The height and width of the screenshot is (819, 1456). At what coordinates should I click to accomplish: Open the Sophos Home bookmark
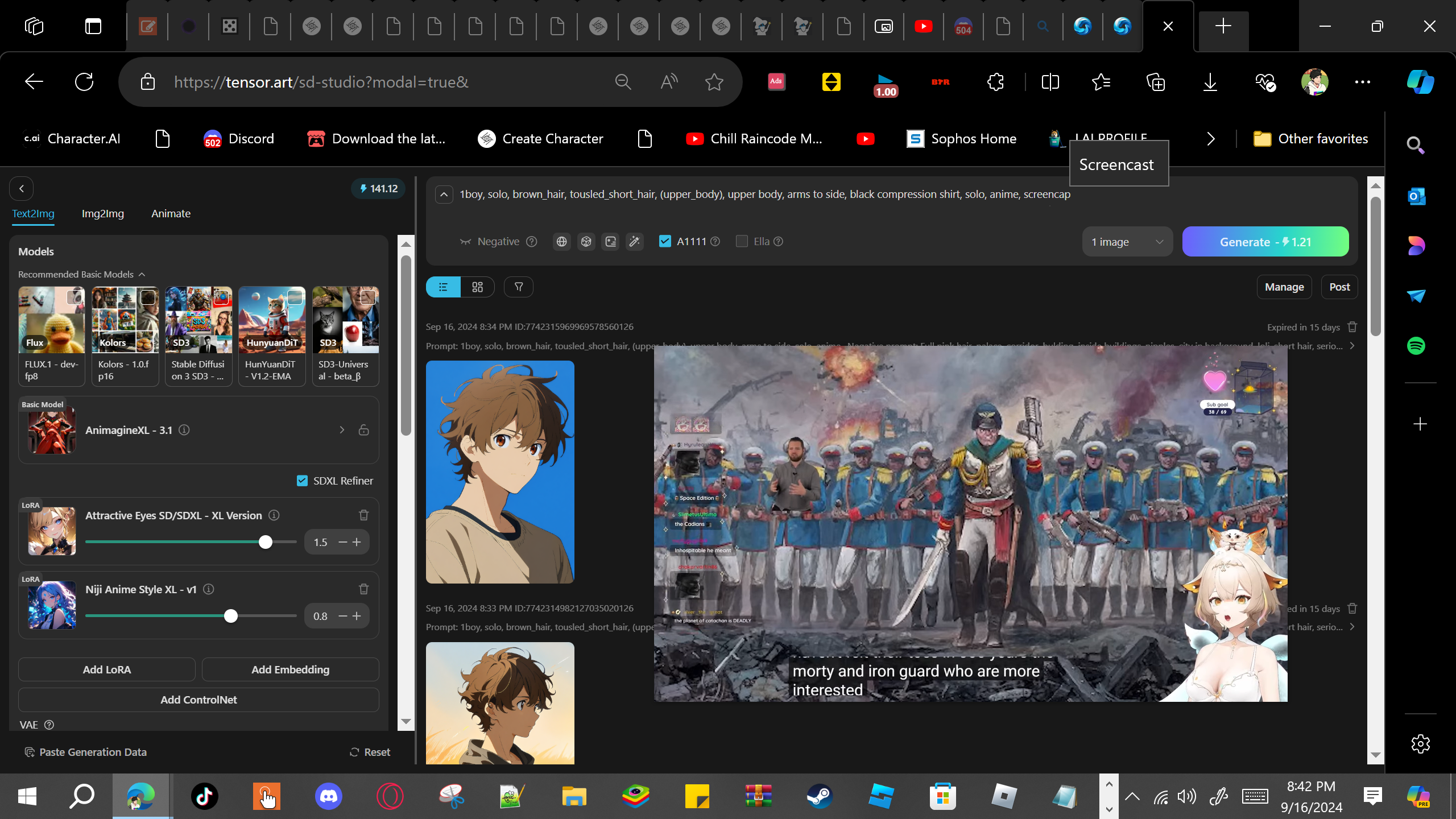pyautogui.click(x=961, y=139)
